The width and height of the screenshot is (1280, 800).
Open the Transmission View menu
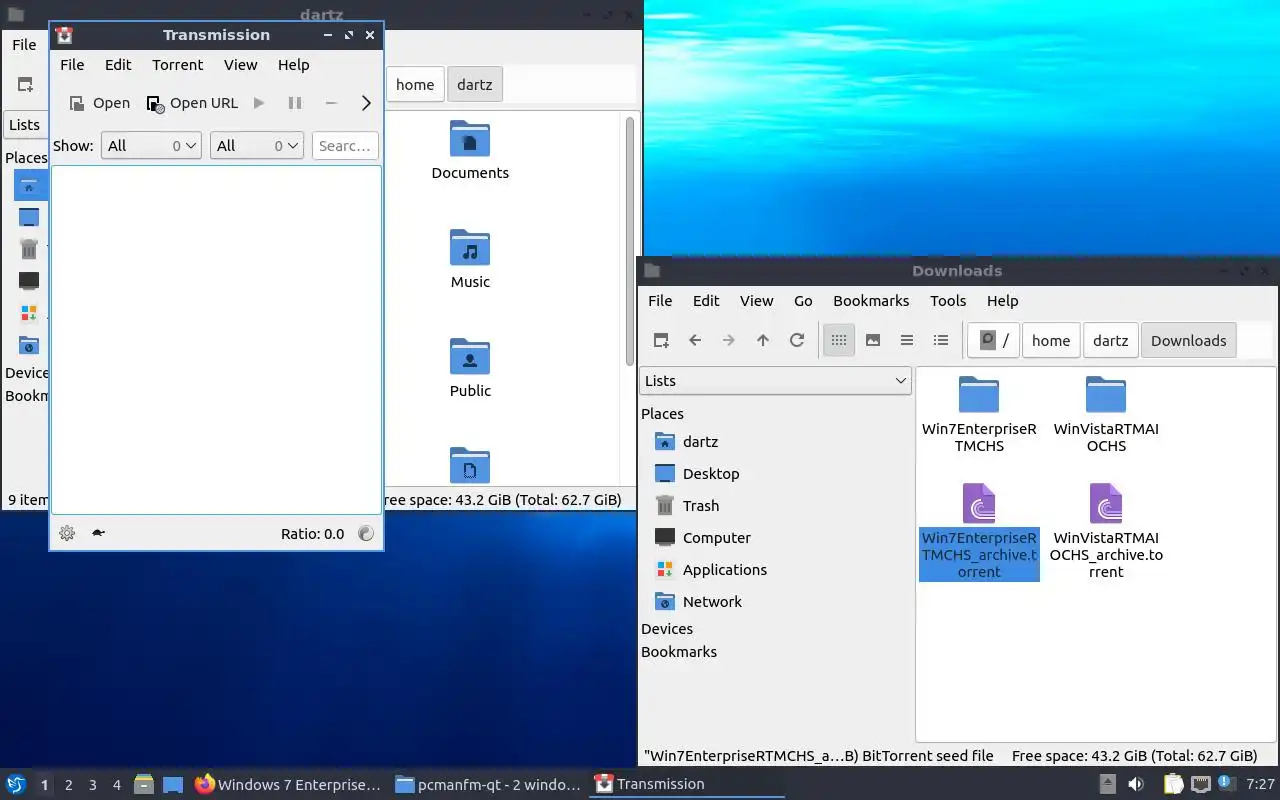coord(240,65)
